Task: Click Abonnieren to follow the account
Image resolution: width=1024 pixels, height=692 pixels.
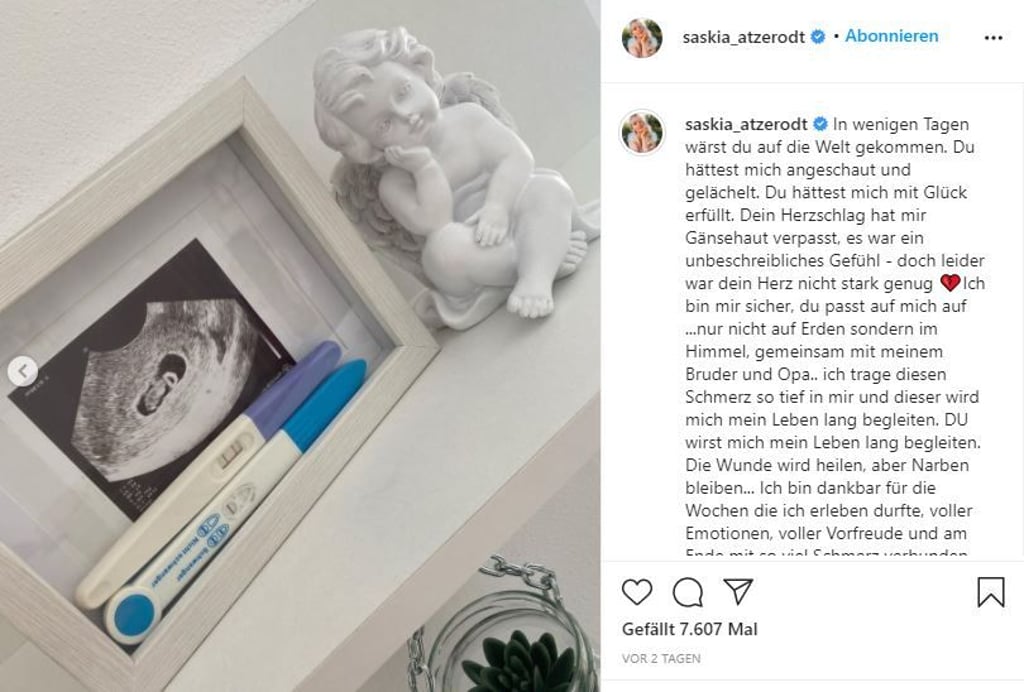Action: 891,36
